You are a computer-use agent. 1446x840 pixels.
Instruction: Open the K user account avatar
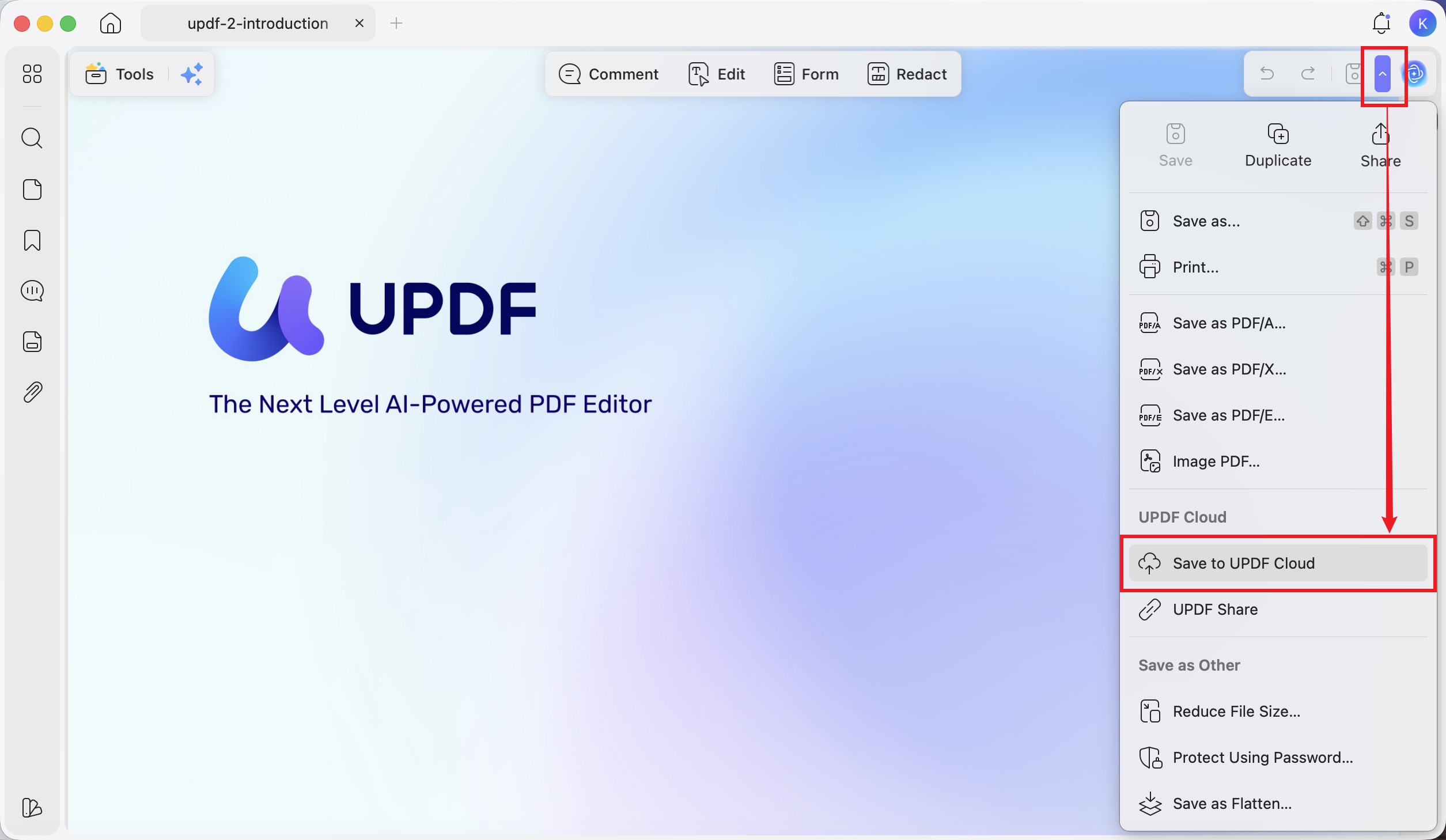coord(1422,23)
